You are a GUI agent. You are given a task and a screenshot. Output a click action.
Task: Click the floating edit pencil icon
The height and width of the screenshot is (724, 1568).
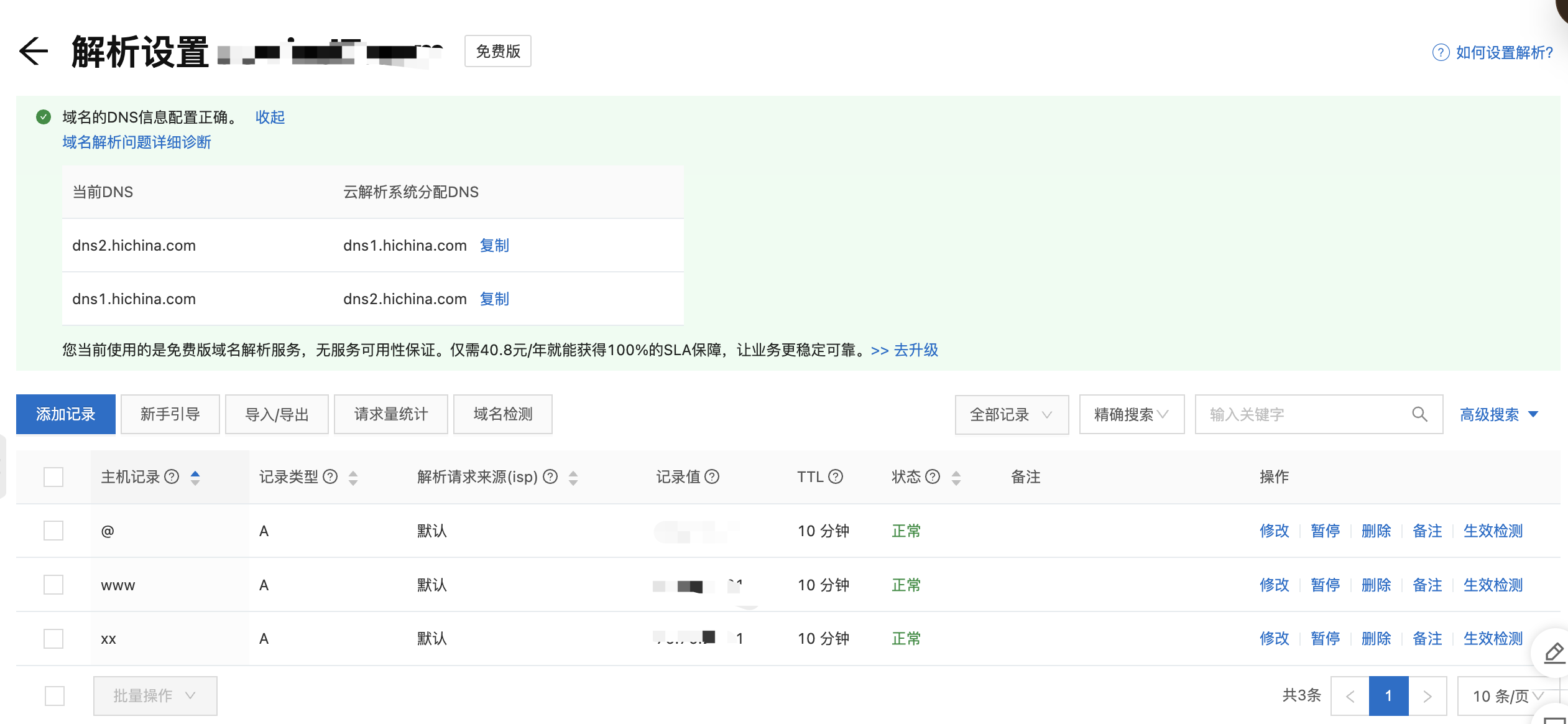[1554, 652]
